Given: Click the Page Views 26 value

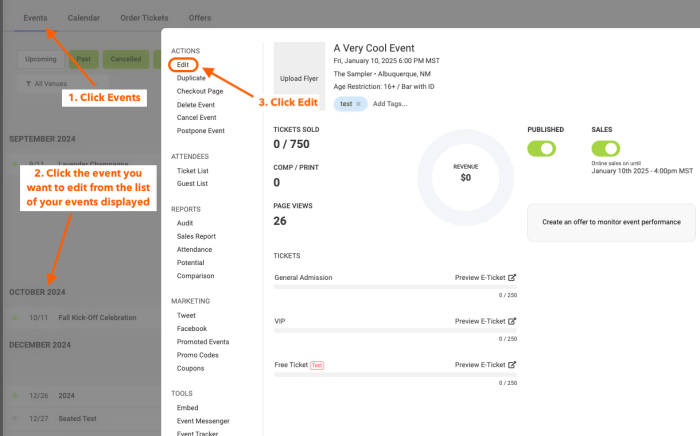Looking at the screenshot, I should tap(280, 221).
